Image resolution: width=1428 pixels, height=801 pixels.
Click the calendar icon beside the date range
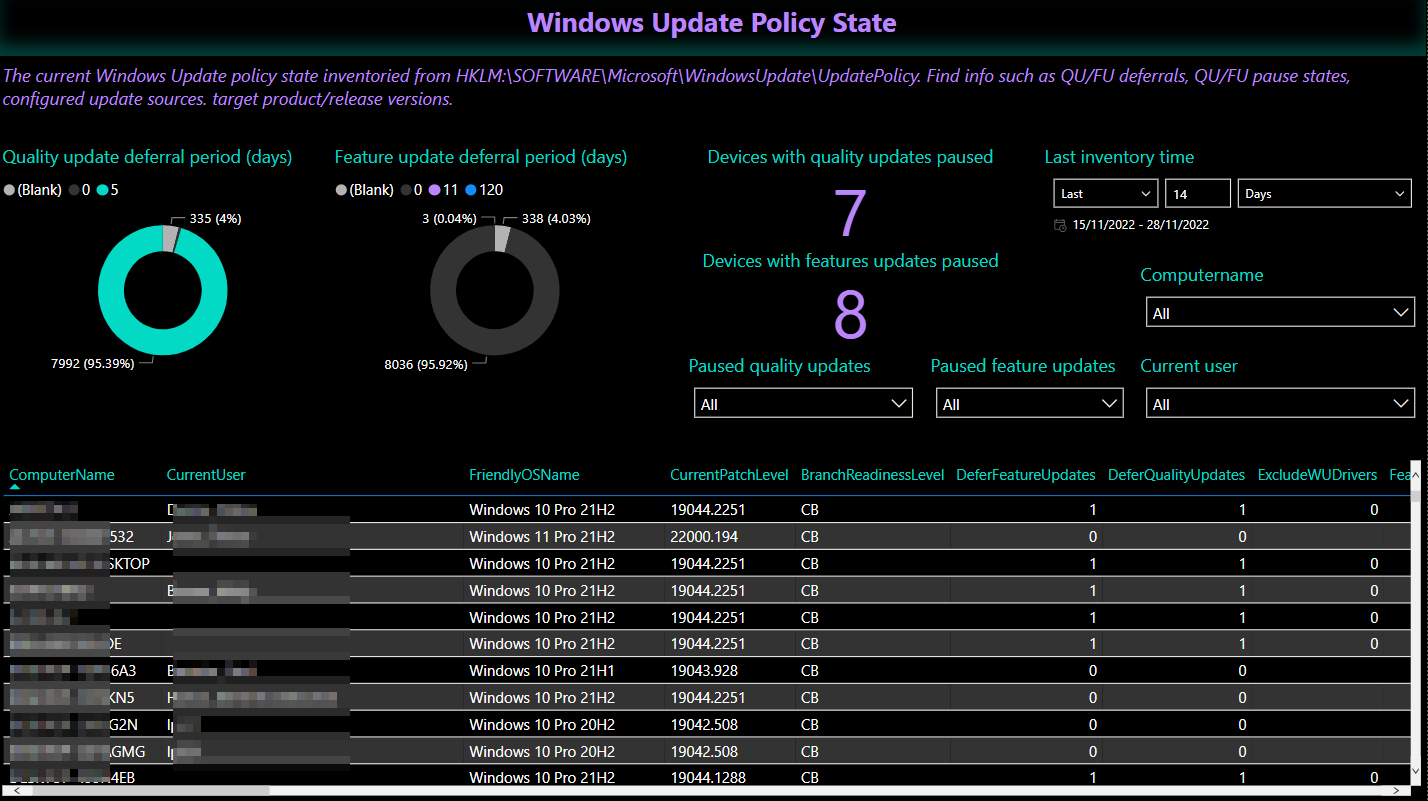1060,225
